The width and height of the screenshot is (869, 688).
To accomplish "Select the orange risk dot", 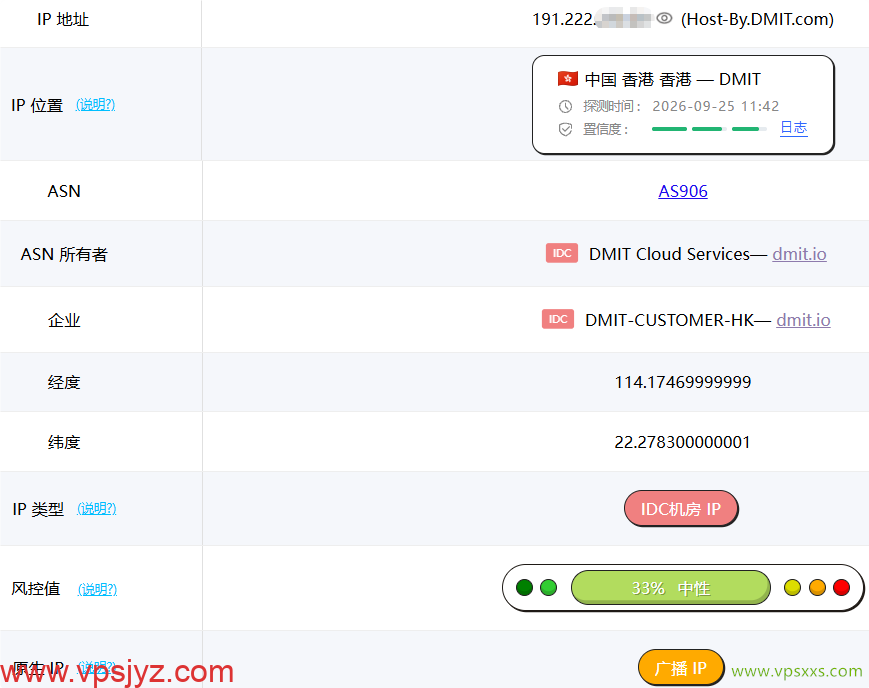I will (817, 588).
